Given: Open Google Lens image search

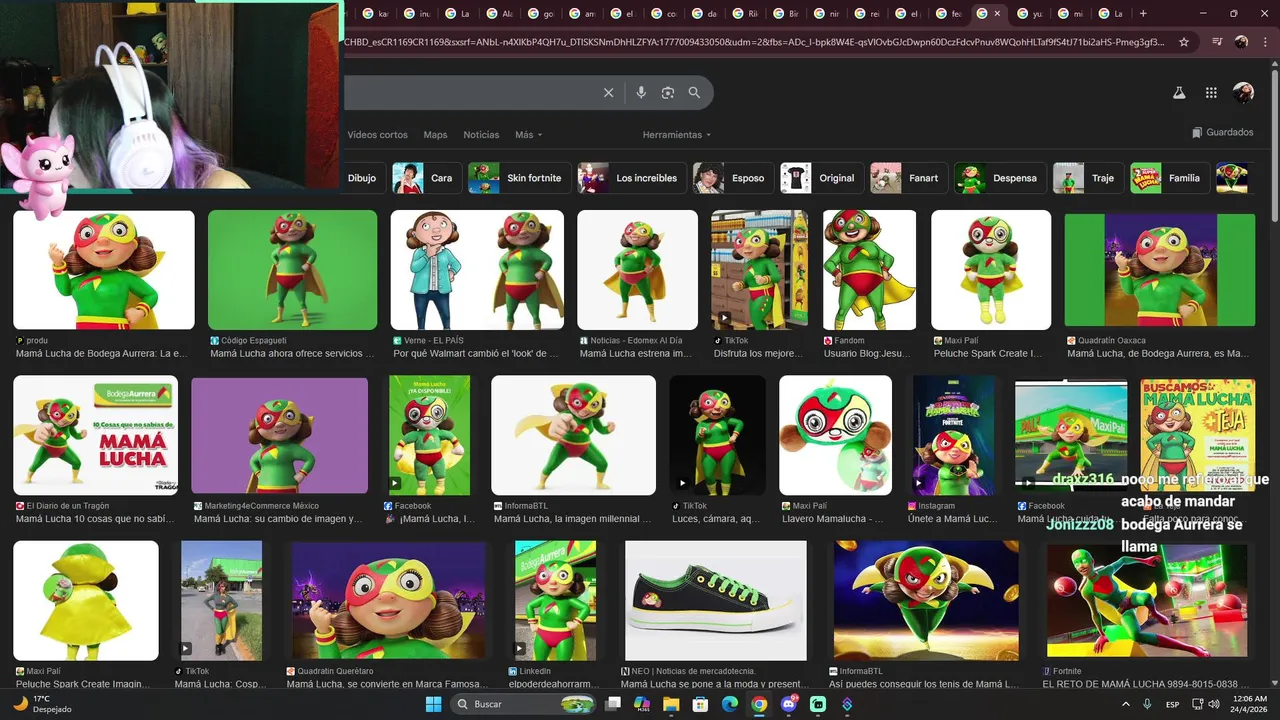Looking at the screenshot, I should point(668,93).
